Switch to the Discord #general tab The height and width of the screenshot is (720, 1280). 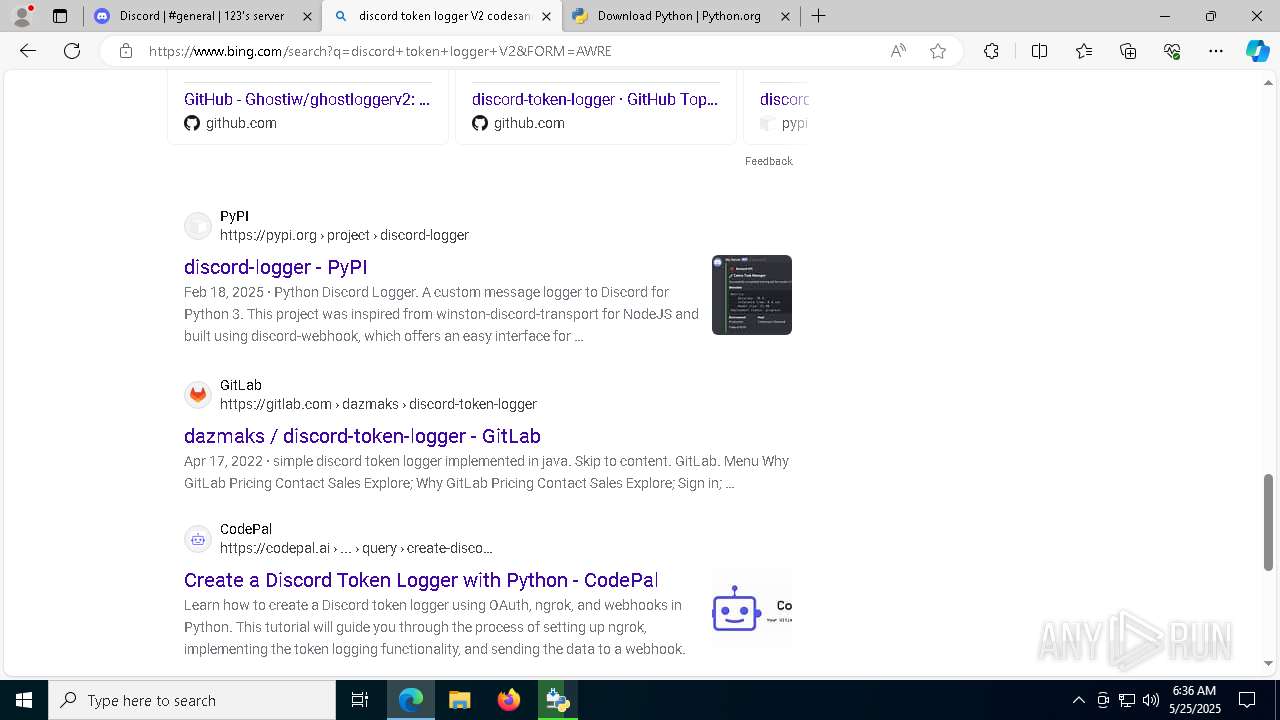point(201,16)
